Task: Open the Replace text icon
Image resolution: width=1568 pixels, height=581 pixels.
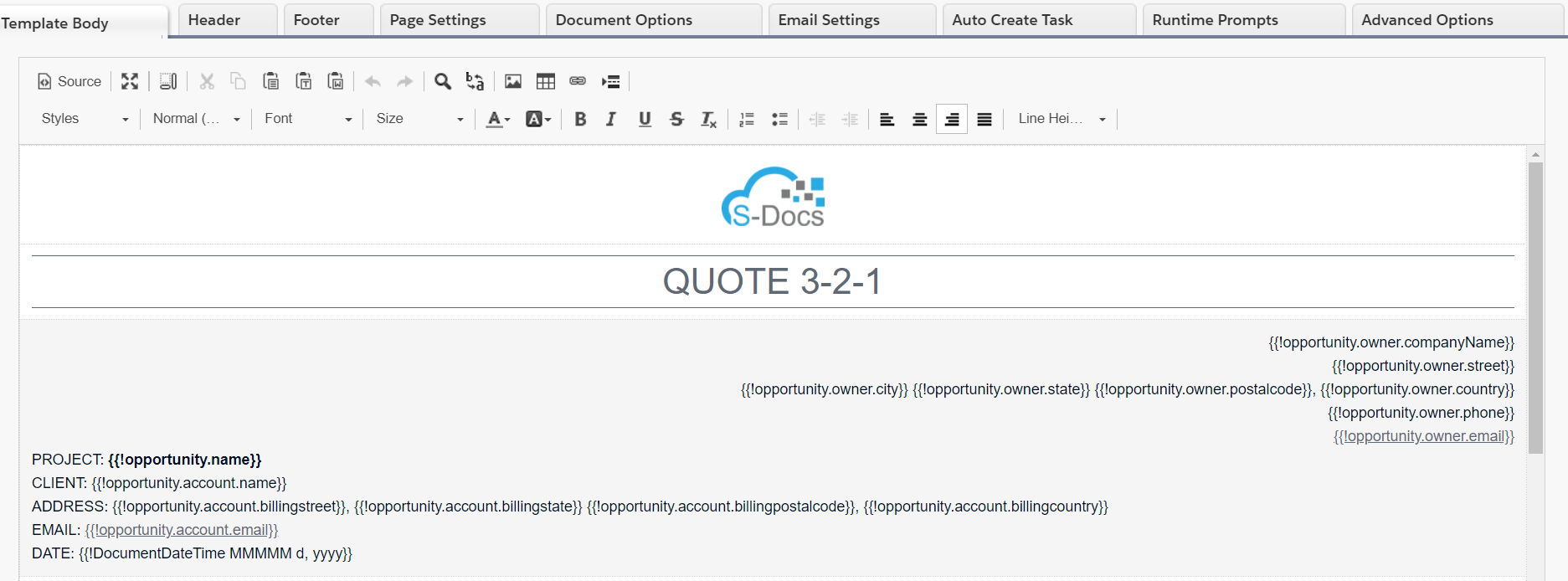Action: tap(476, 81)
